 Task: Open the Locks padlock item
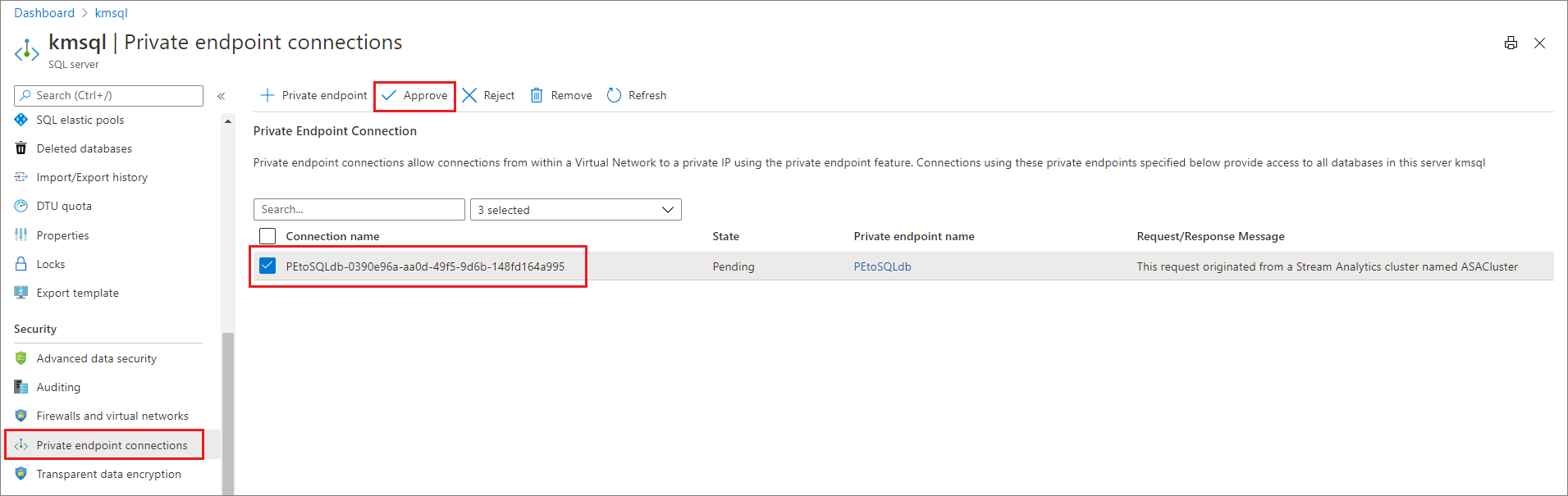tap(50, 264)
